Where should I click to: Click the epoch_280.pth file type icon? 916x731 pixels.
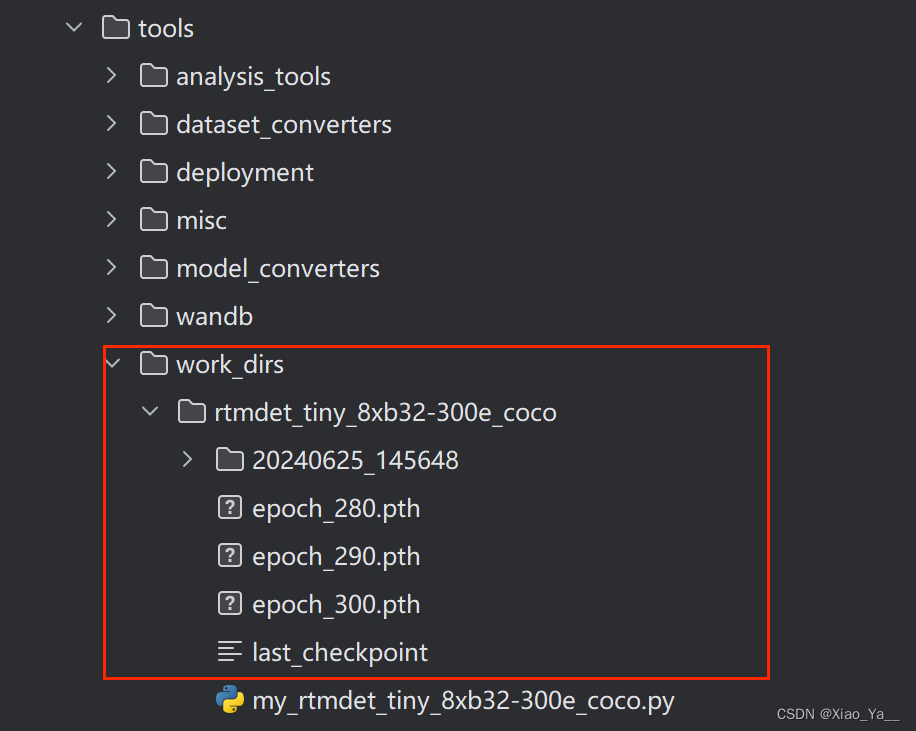(230, 508)
